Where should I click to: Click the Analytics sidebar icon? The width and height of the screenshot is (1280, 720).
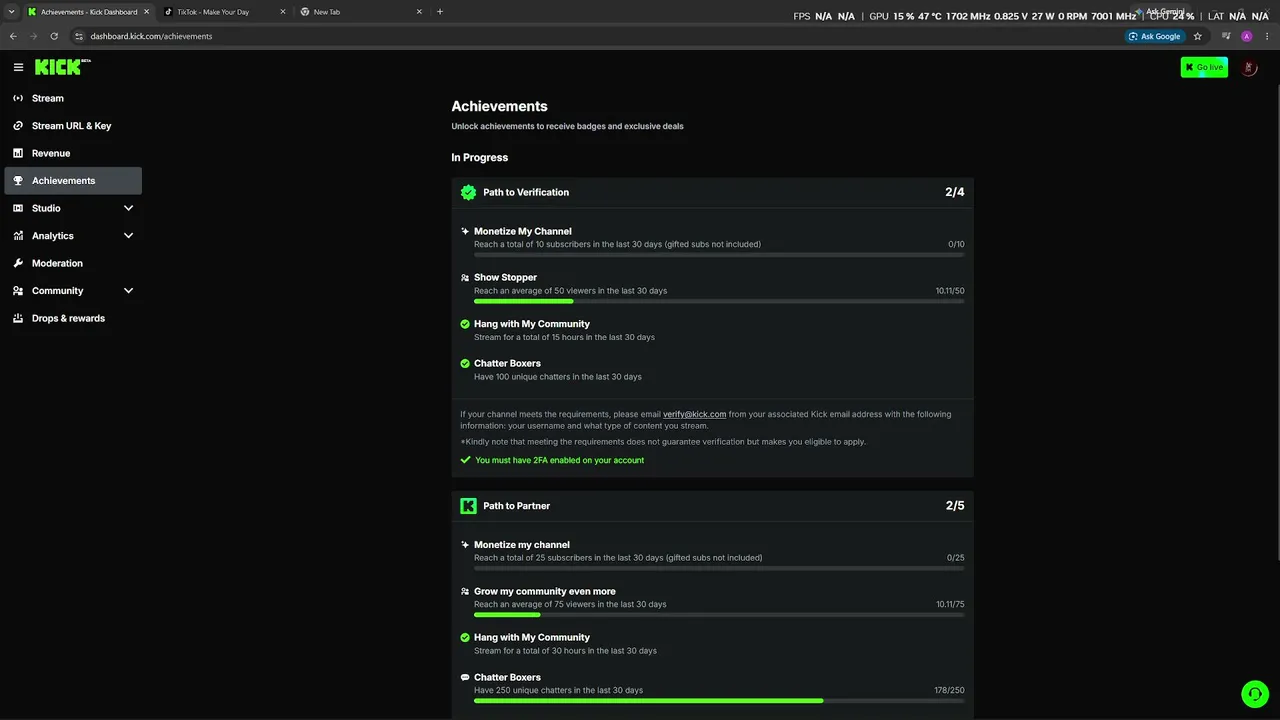pyautogui.click(x=18, y=236)
